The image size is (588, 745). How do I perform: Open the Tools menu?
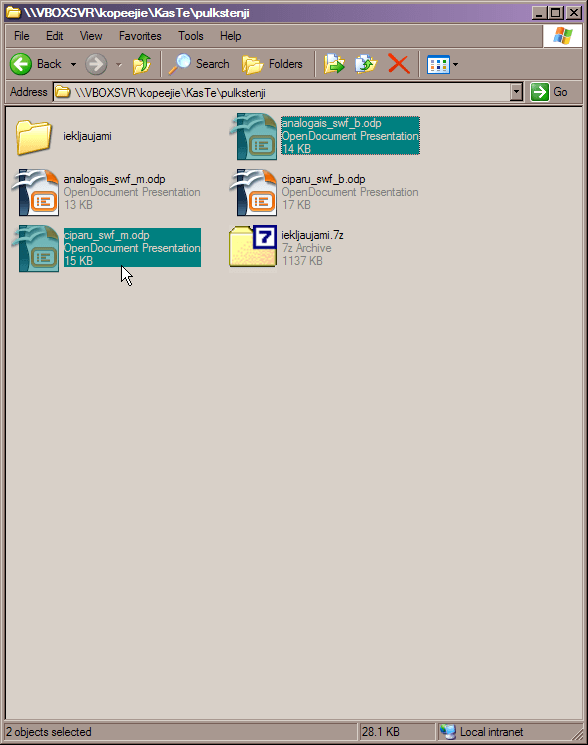(x=191, y=36)
